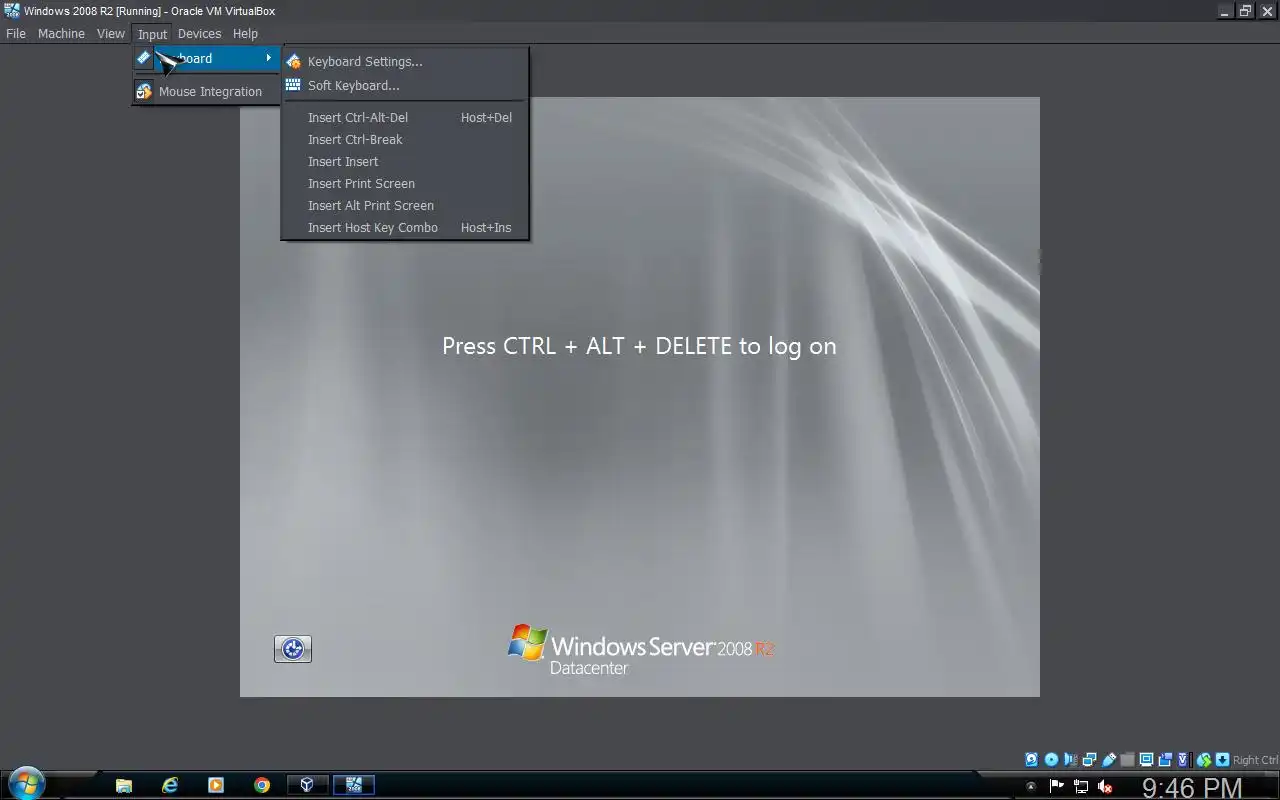Open Google Chrome from the taskbar

[x=262, y=785]
